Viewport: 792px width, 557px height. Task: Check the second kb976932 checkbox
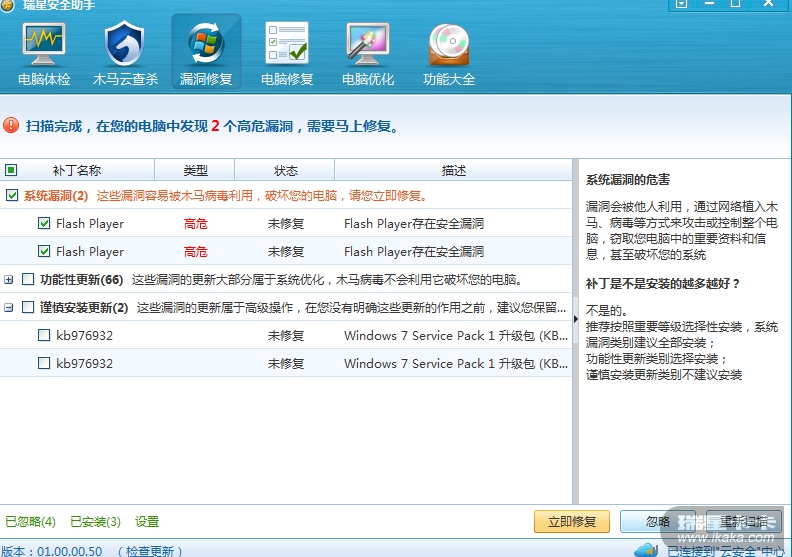44,363
